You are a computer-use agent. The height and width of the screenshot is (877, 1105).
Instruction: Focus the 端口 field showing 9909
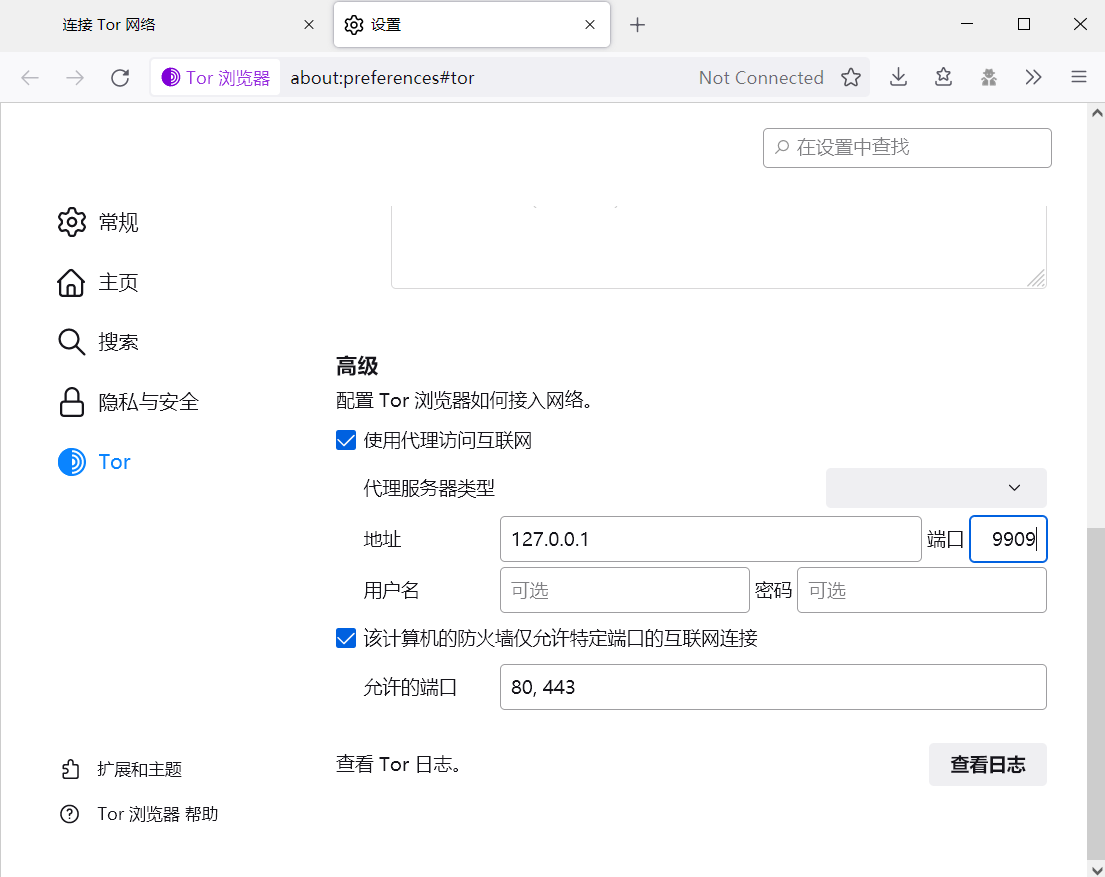[1008, 539]
